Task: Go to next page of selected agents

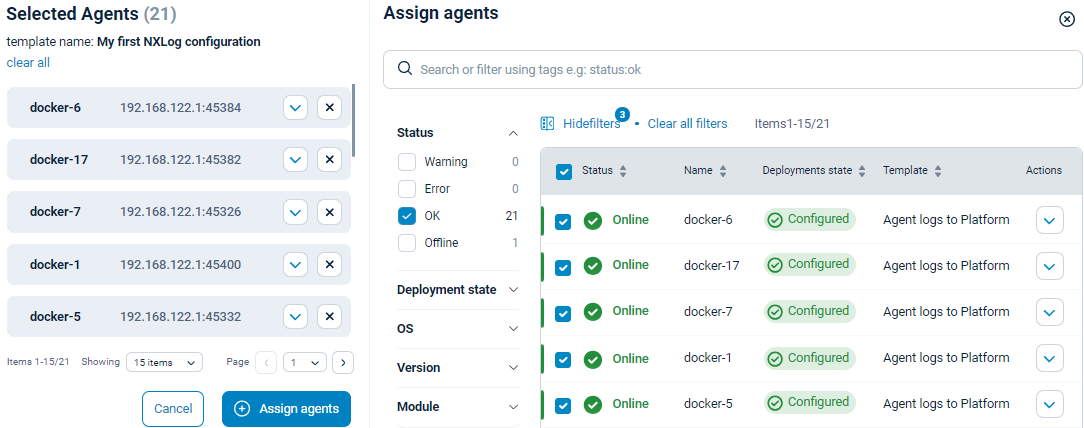Action: [x=342, y=362]
